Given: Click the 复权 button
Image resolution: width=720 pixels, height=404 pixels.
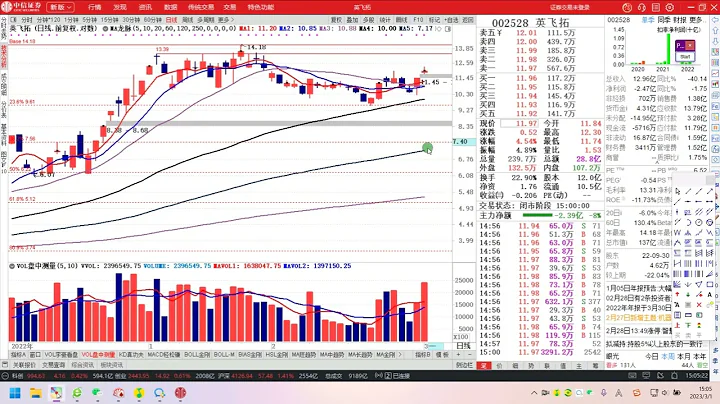Looking at the screenshot, I should [336, 20].
